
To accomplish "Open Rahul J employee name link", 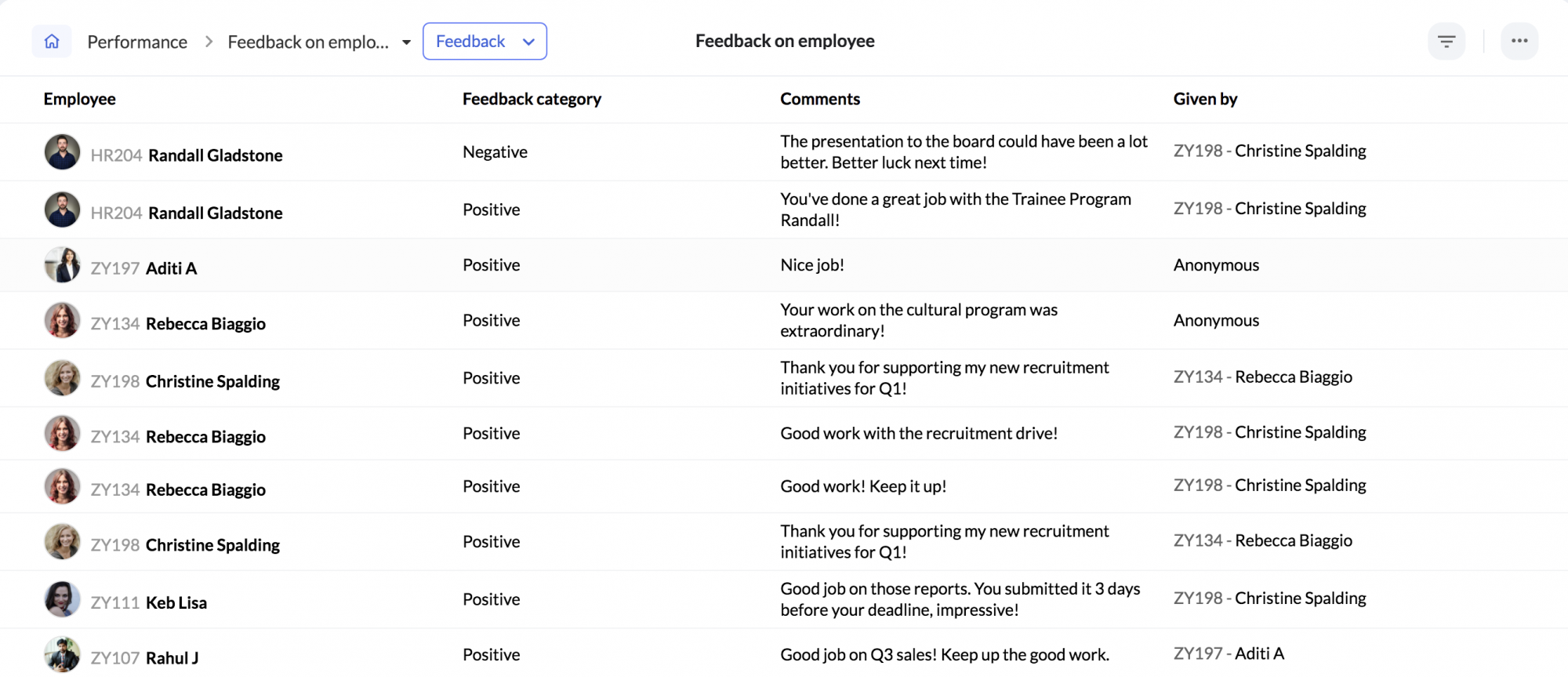I will (x=172, y=658).
